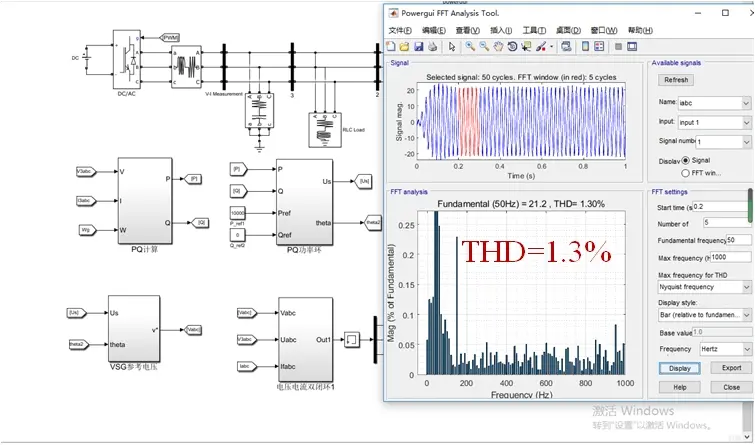
Task: Select the Edit Plot arrow tool
Action: (451, 46)
